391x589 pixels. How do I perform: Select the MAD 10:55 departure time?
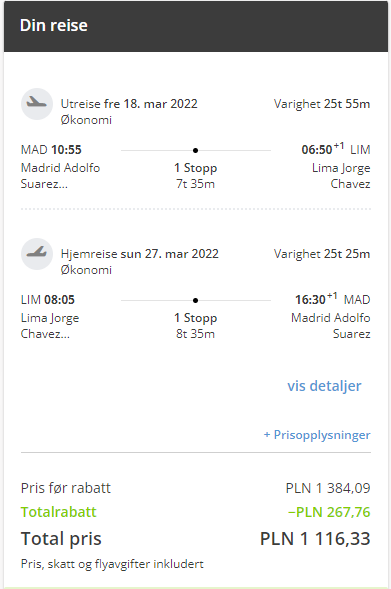point(51,150)
